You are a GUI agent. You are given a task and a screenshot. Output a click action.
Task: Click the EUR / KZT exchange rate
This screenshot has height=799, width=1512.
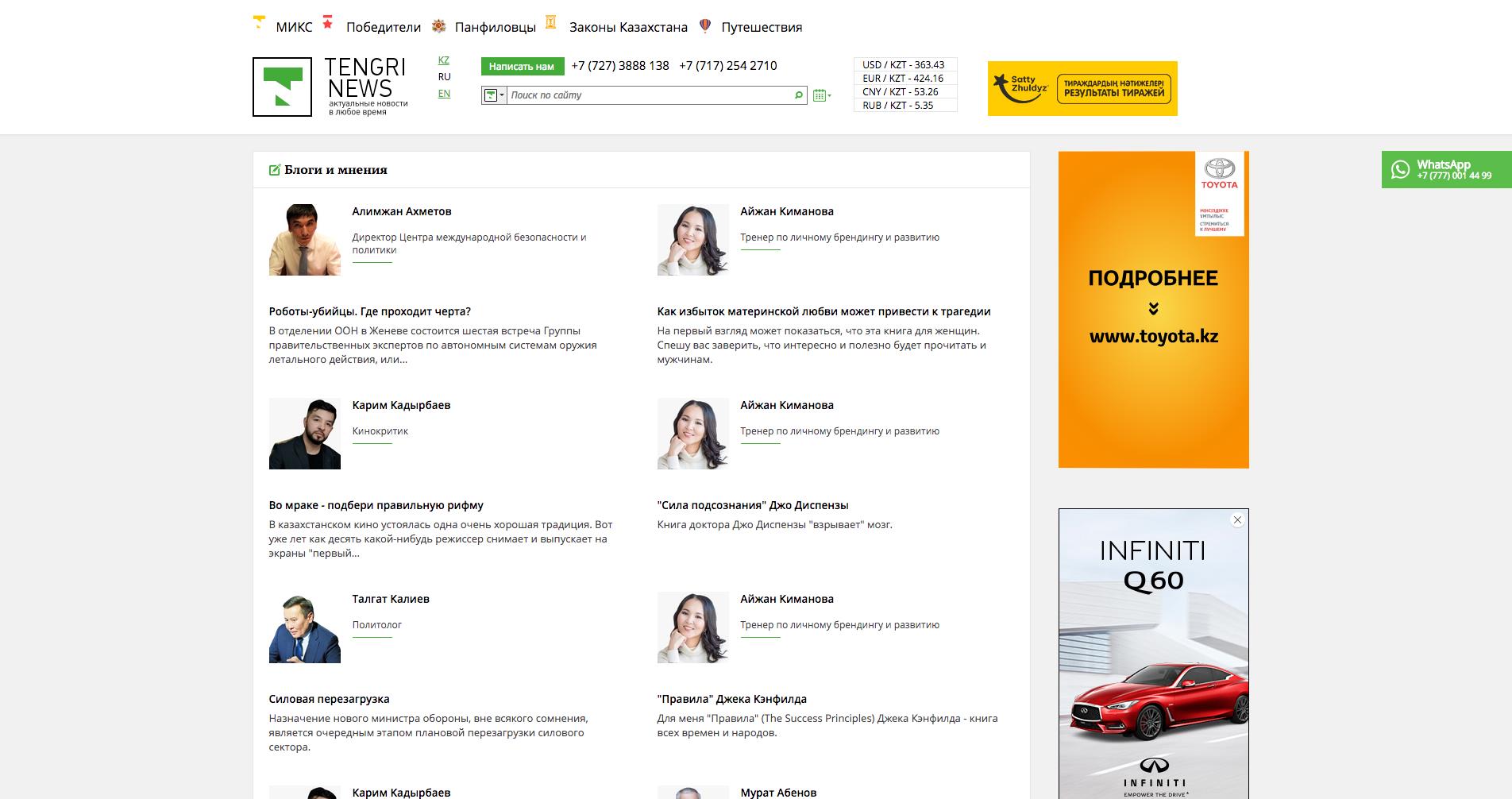[904, 79]
